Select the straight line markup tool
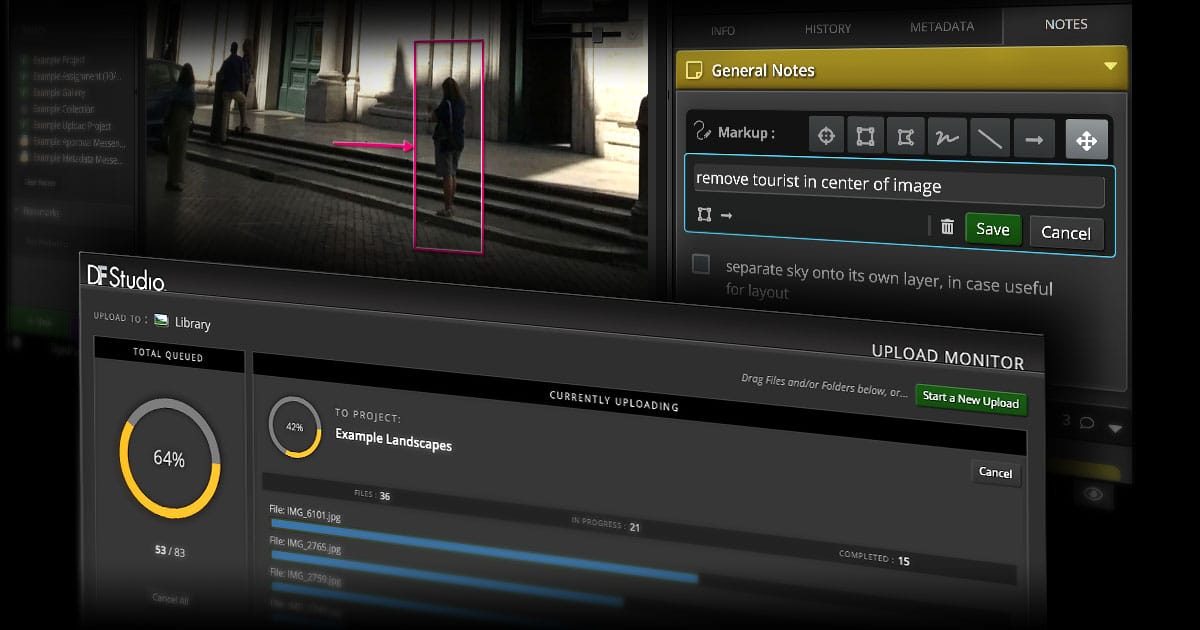 (990, 139)
